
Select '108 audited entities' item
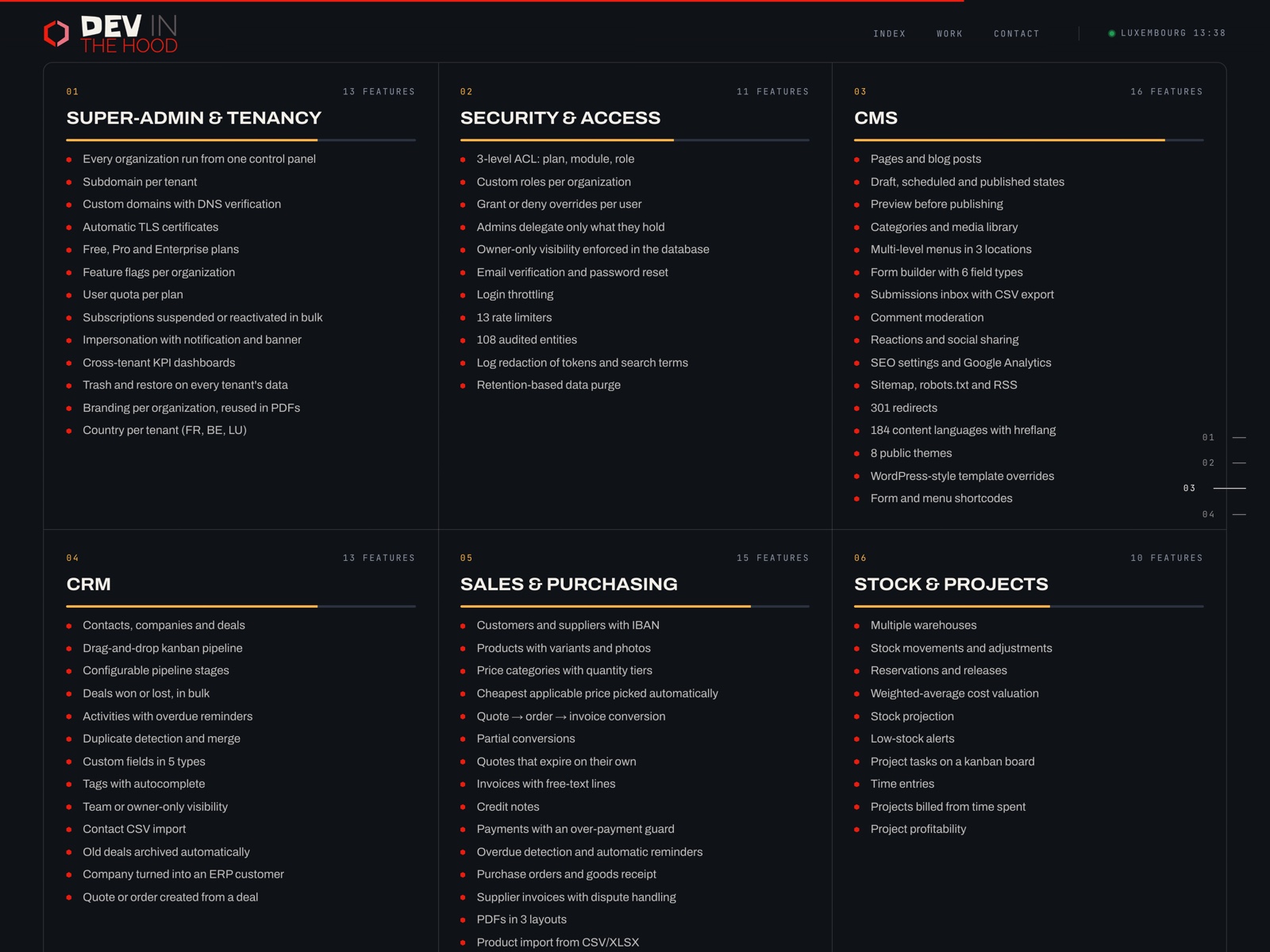click(x=527, y=340)
